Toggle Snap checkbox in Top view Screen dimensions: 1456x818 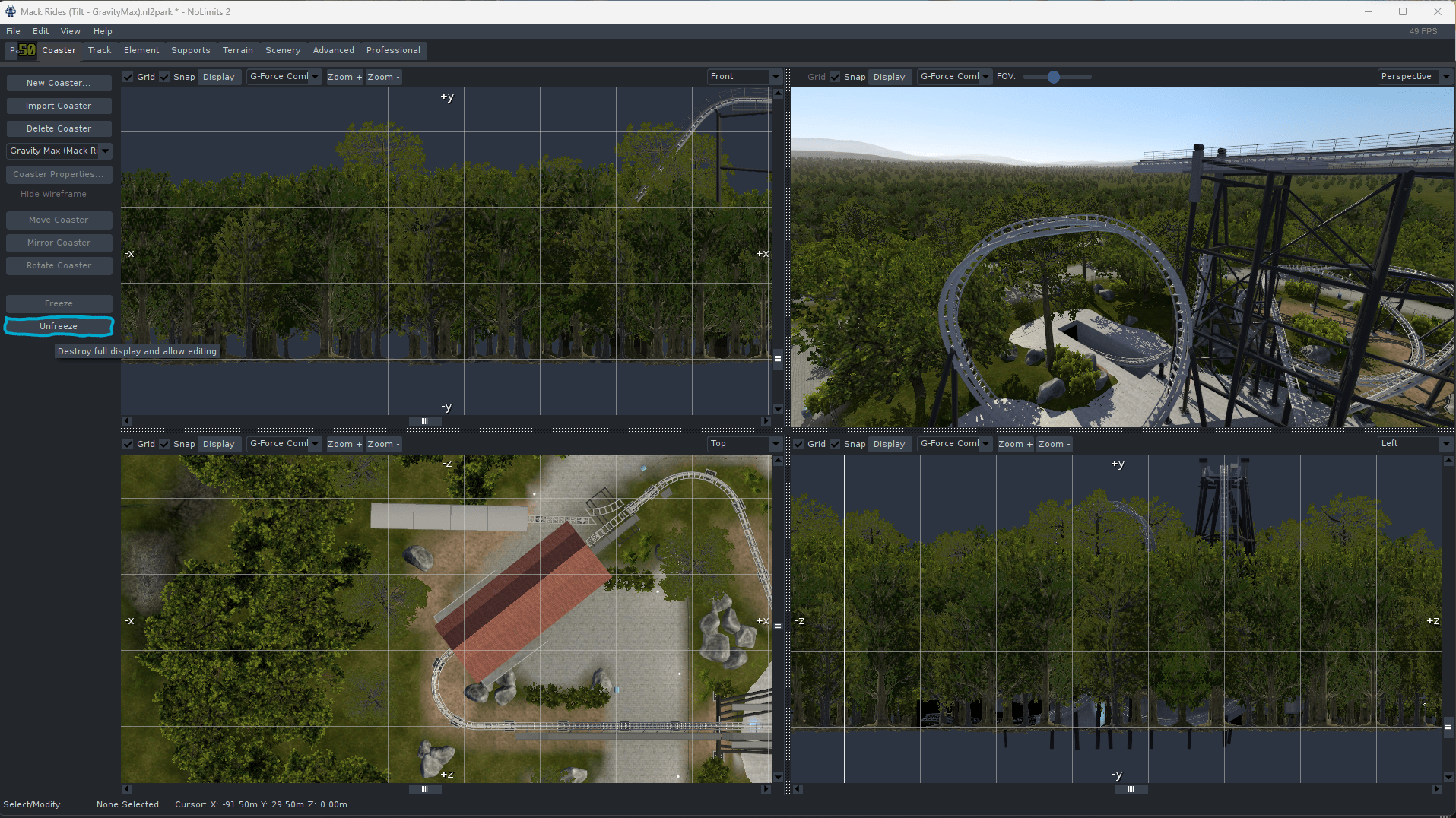[x=164, y=444]
